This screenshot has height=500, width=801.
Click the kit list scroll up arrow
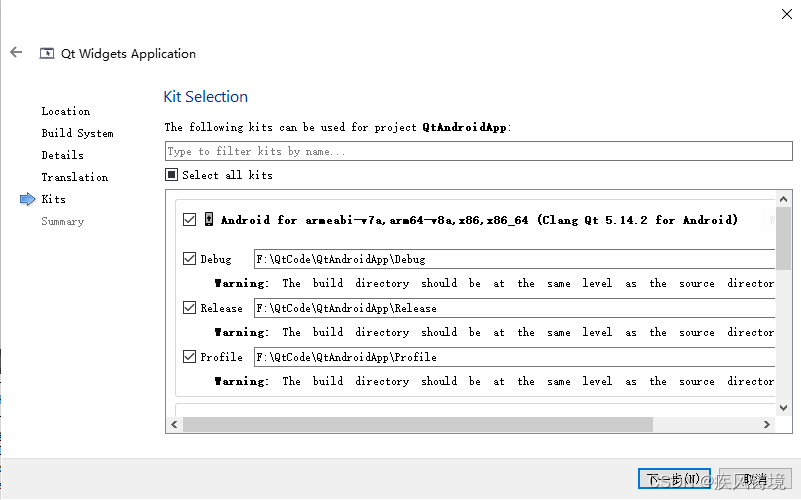click(784, 199)
